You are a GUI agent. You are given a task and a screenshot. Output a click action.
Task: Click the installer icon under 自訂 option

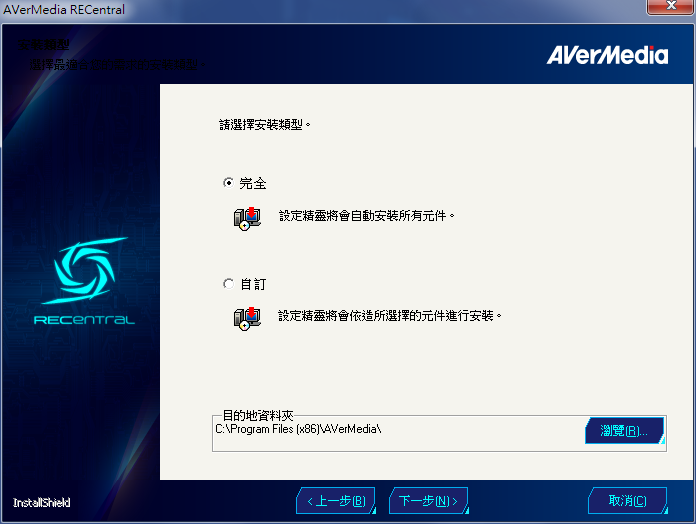click(247, 319)
